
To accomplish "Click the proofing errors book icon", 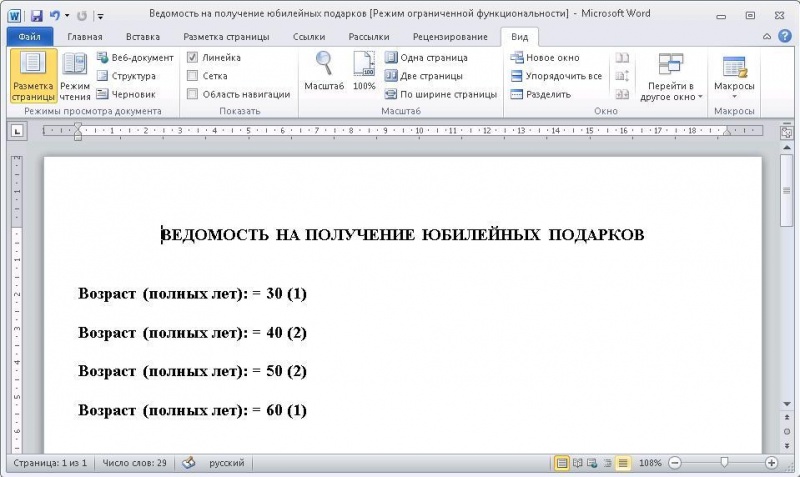I will click(189, 463).
